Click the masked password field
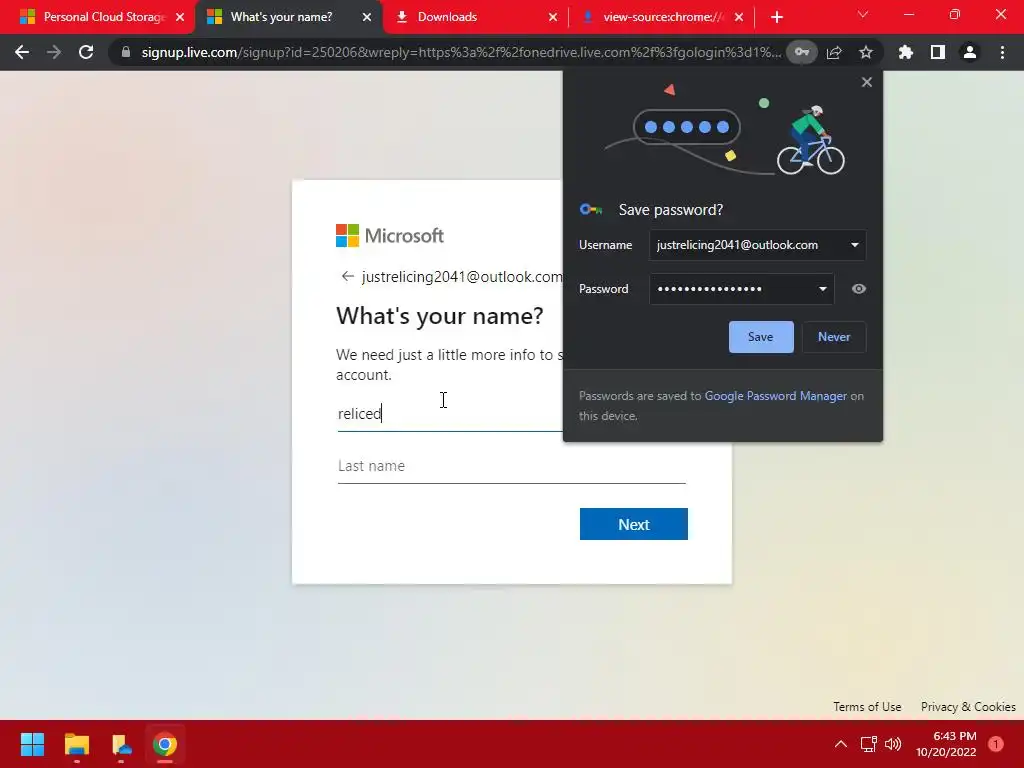 [741, 289]
